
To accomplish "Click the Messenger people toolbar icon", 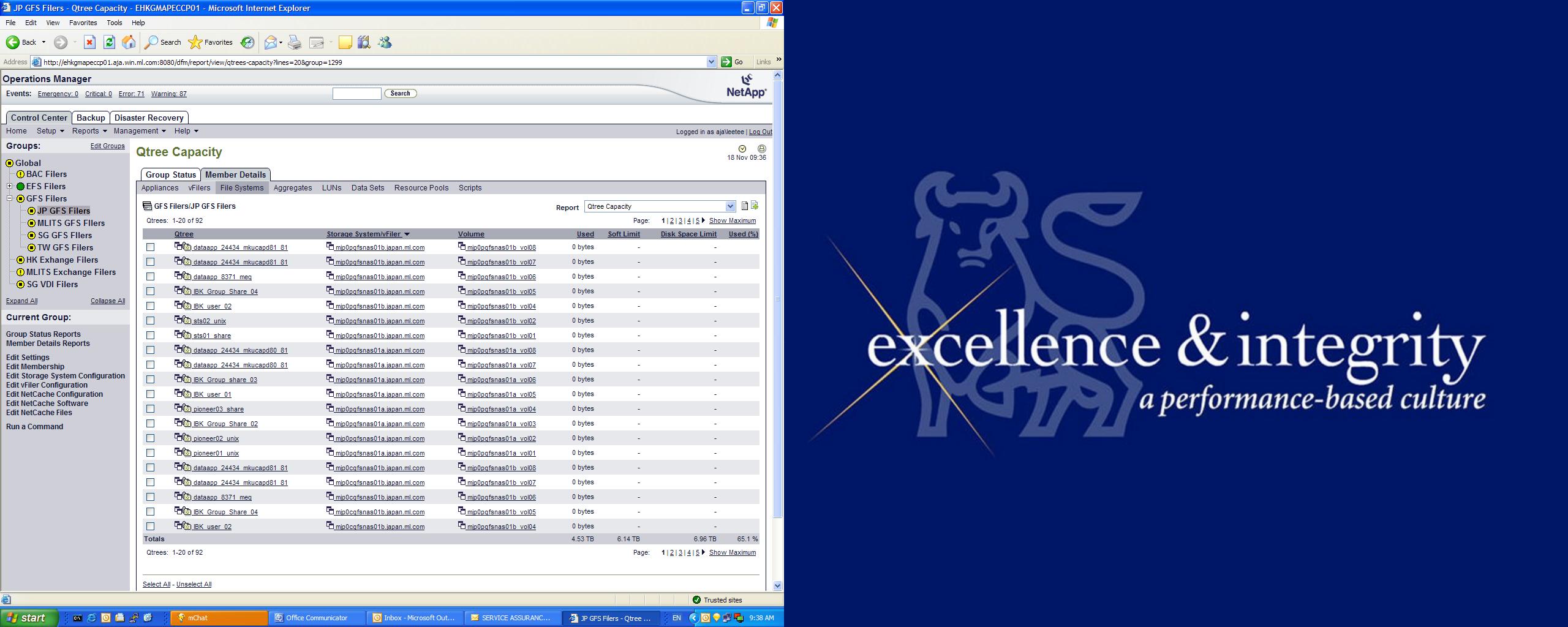I will pos(385,42).
